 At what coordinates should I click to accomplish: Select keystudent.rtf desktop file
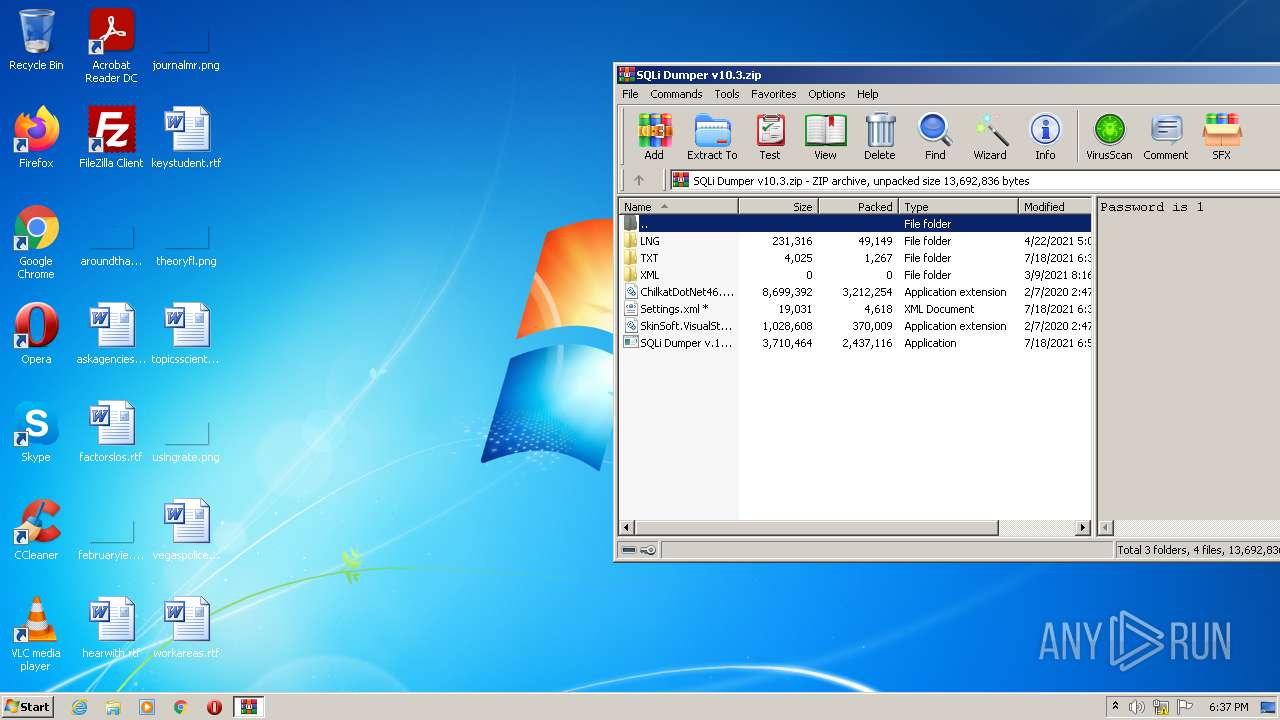pos(186,138)
